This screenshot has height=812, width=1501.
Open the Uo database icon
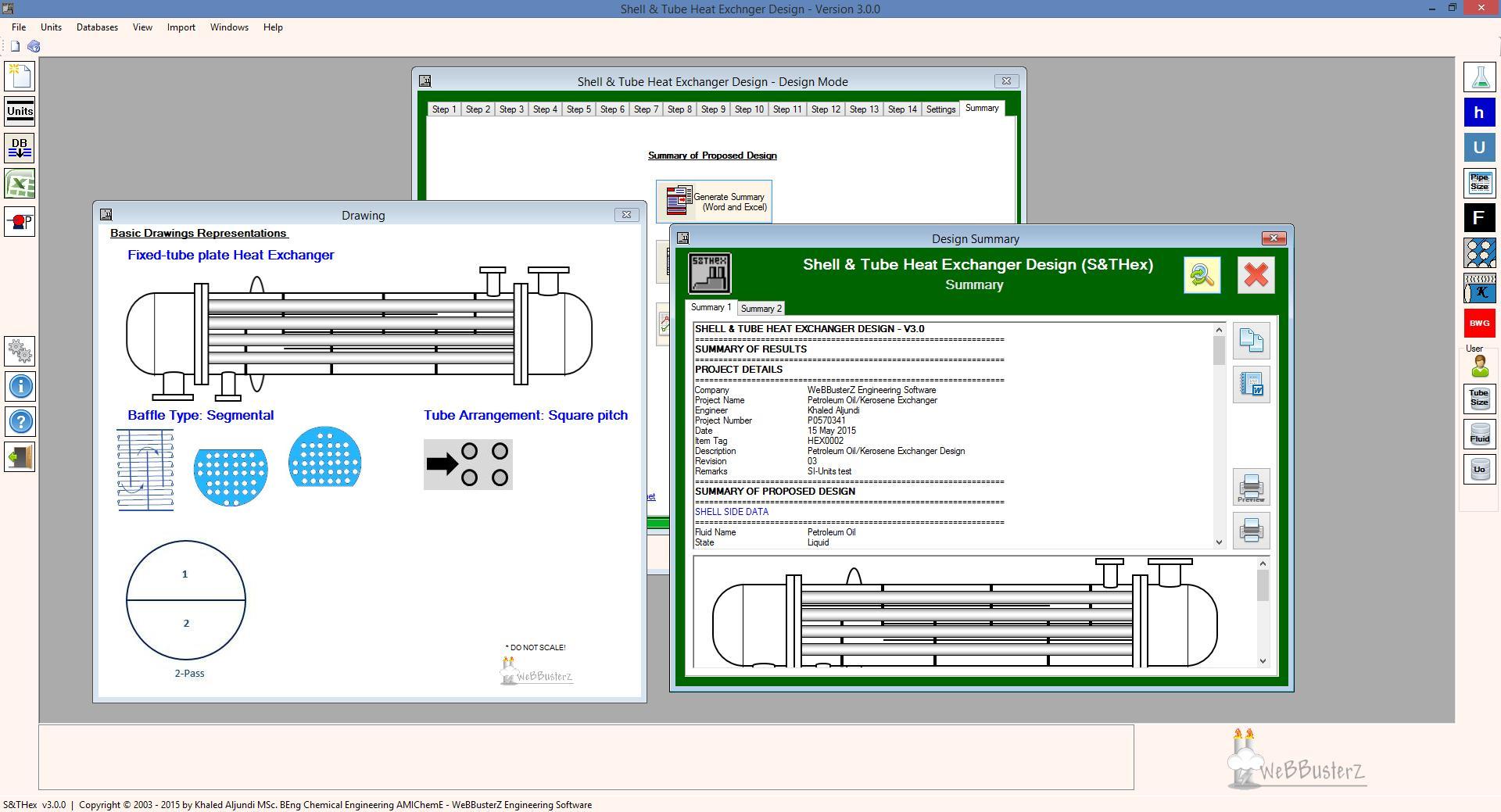[x=1479, y=469]
